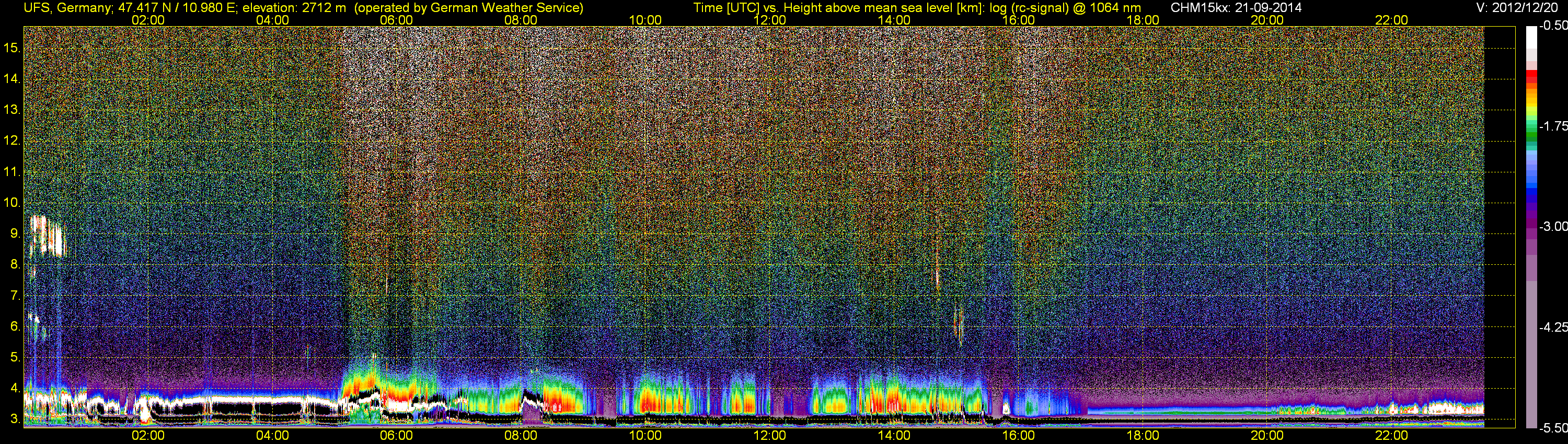Select the coordinates text '47.417 N / 10.980 E'

click(x=177, y=8)
